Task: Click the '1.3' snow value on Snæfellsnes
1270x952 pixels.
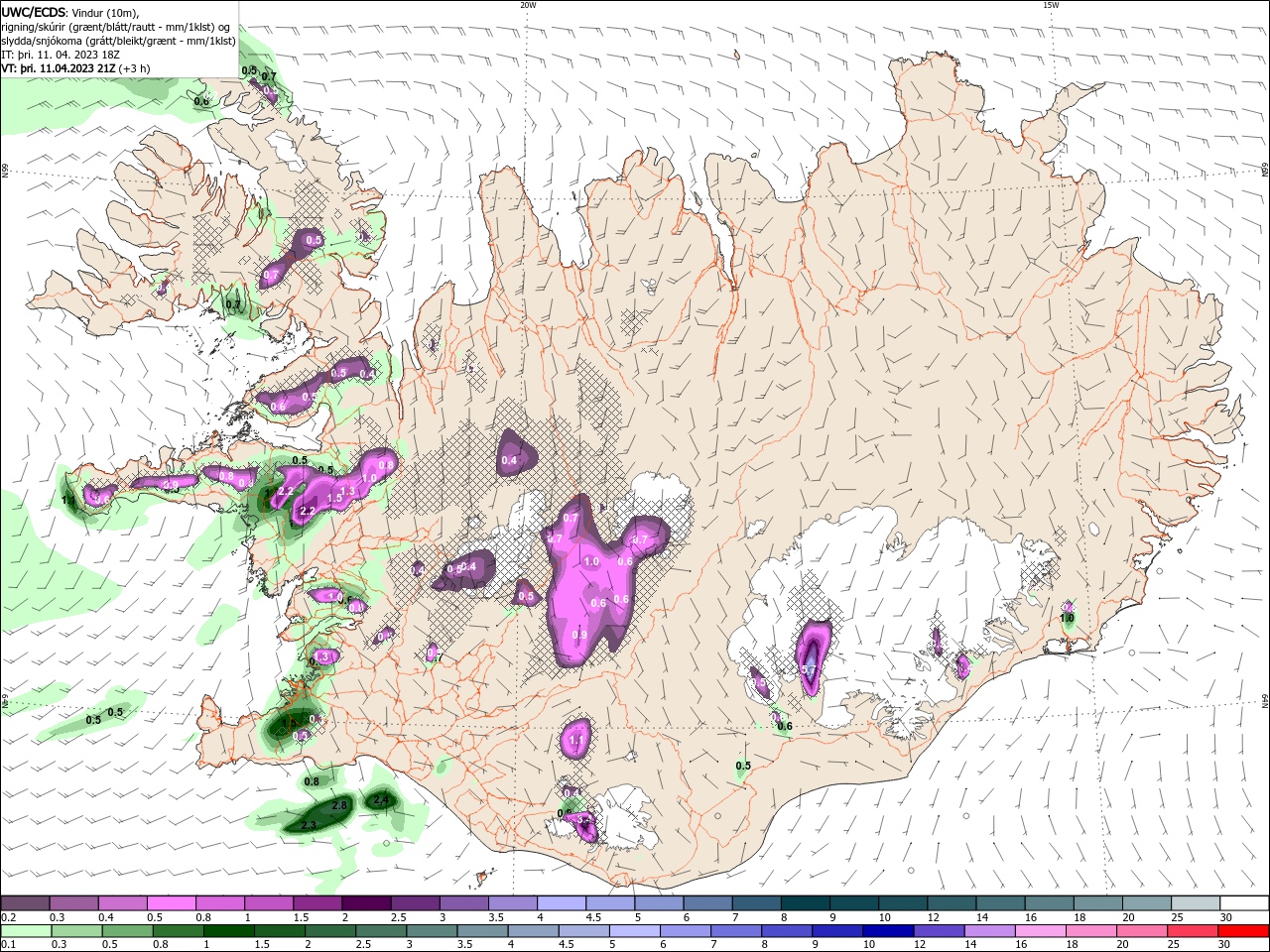Action: click(347, 491)
